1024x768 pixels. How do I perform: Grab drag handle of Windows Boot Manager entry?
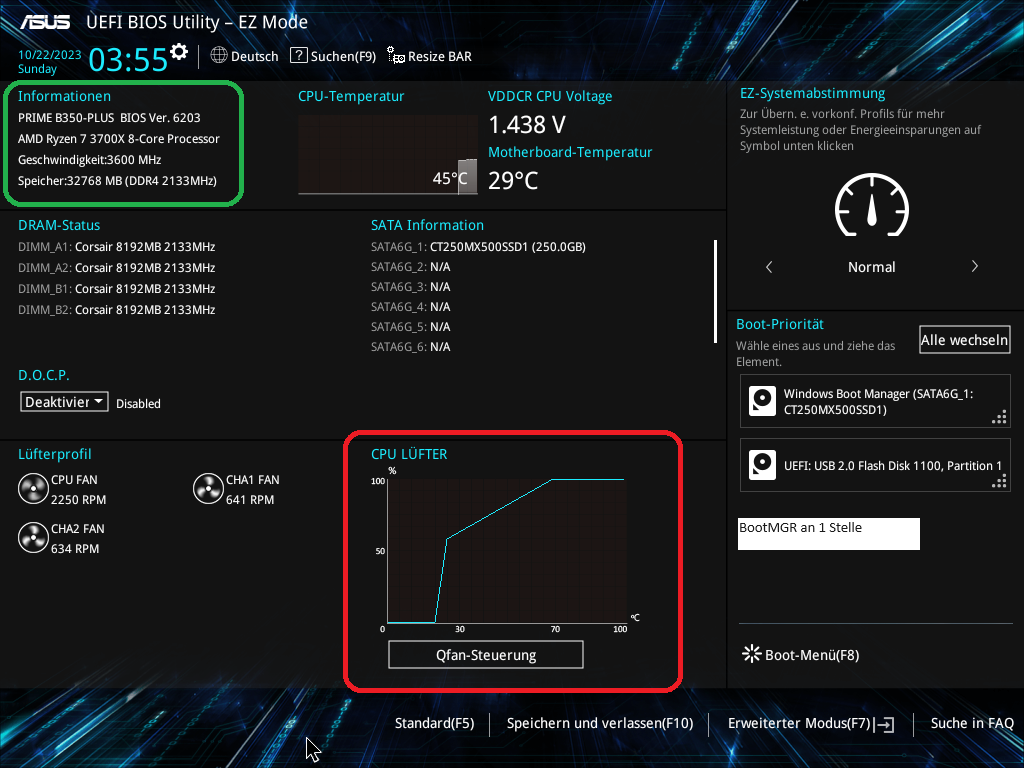tap(999, 417)
